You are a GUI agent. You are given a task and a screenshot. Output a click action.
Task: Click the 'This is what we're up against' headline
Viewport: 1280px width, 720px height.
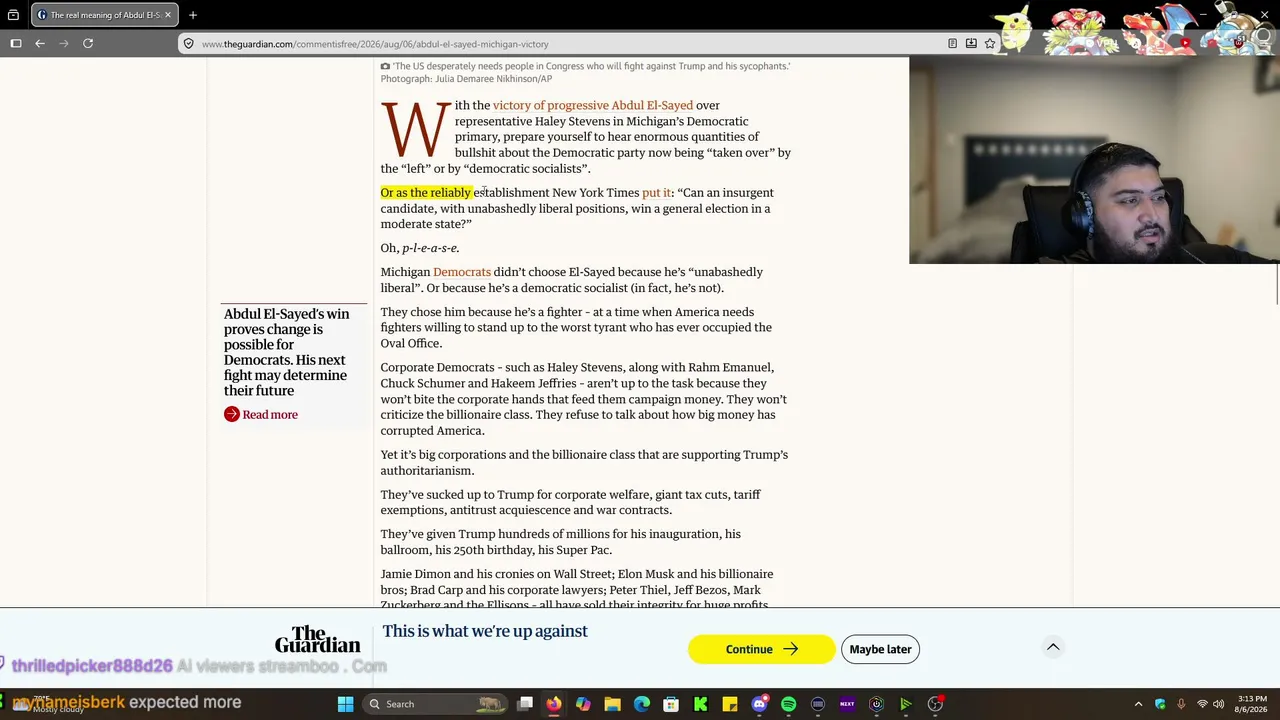coord(485,631)
